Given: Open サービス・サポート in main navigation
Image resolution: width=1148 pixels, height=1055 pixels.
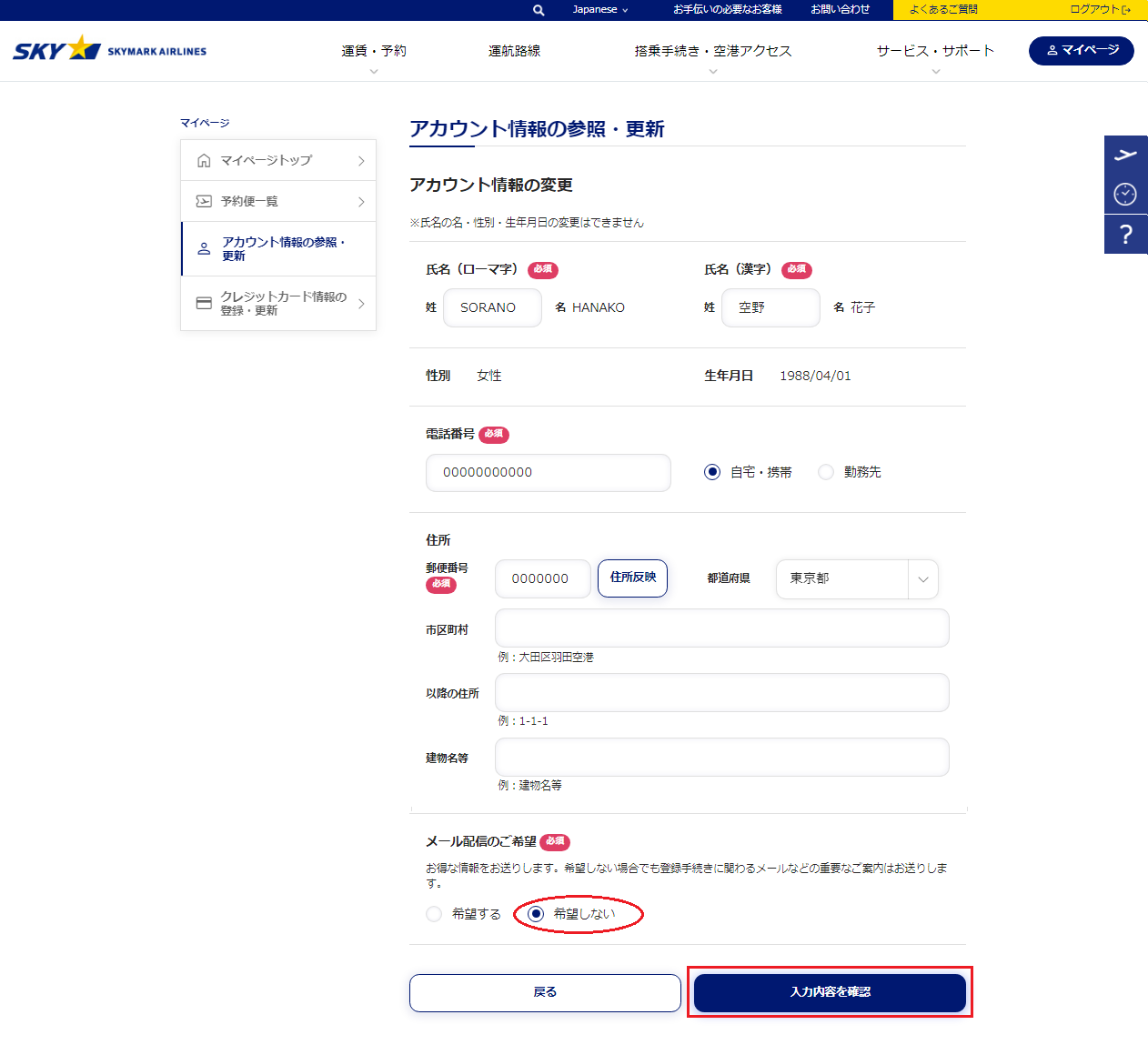Looking at the screenshot, I should [935, 52].
